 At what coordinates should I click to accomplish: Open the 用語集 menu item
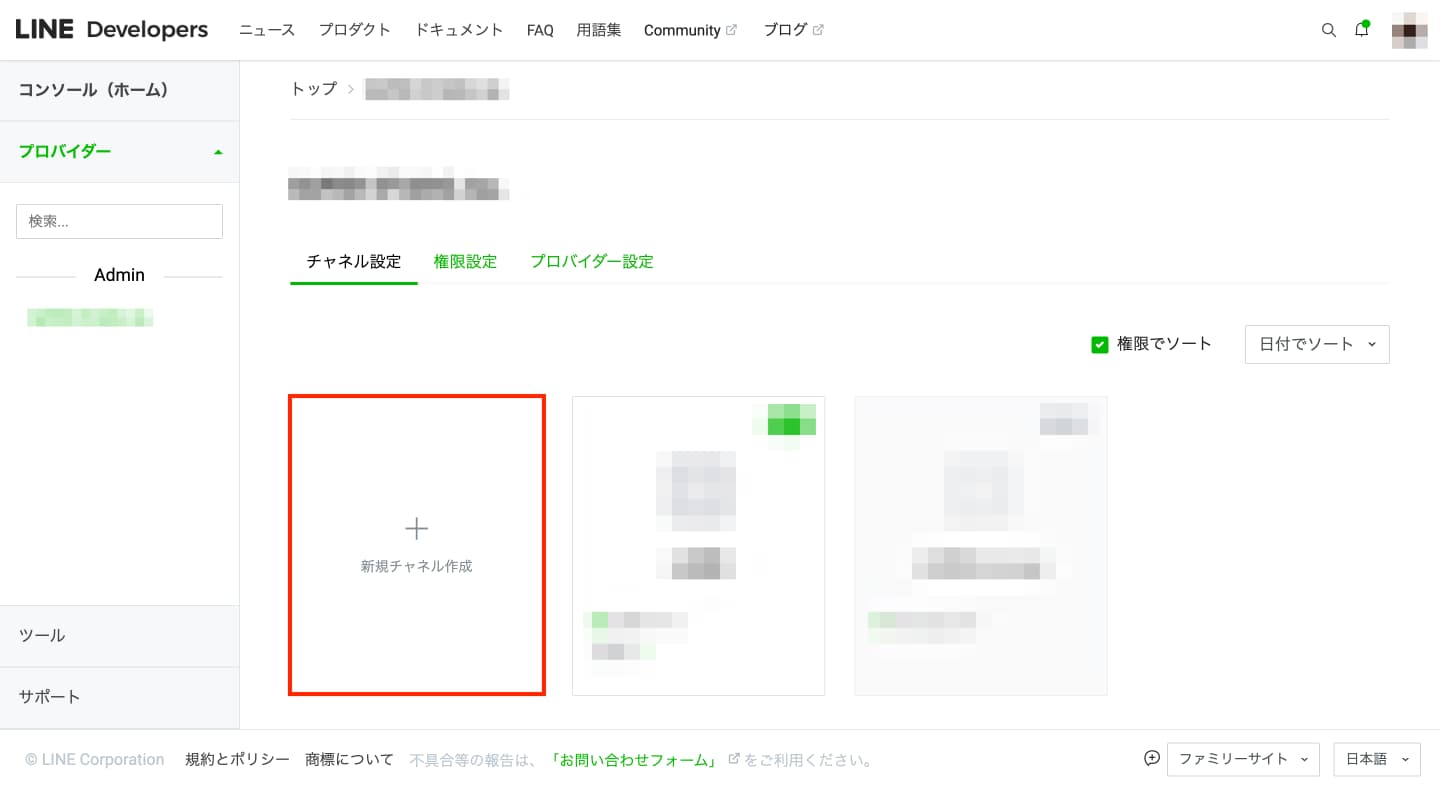(x=599, y=30)
